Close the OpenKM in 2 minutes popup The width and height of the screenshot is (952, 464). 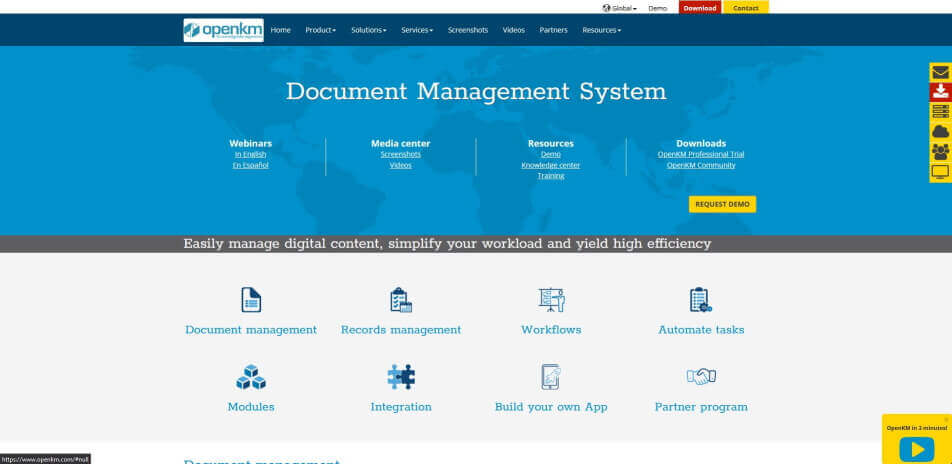[946, 419]
